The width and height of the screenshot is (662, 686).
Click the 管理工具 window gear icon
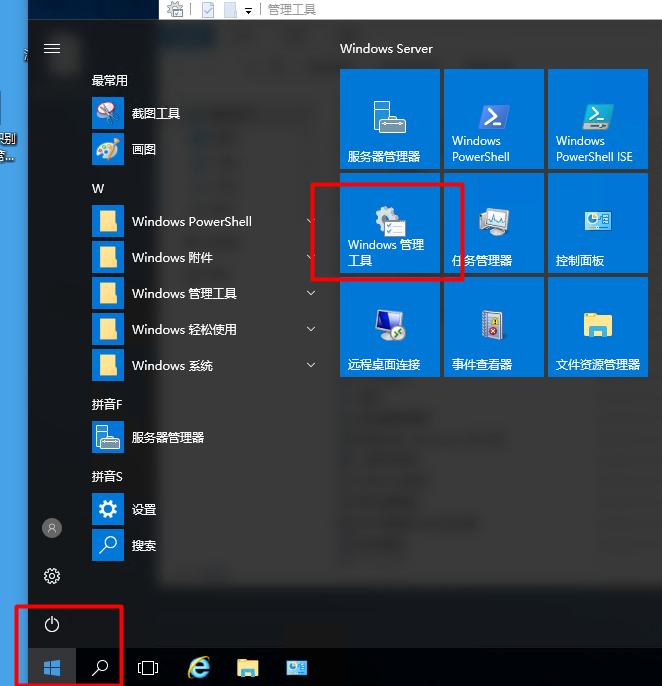(175, 9)
